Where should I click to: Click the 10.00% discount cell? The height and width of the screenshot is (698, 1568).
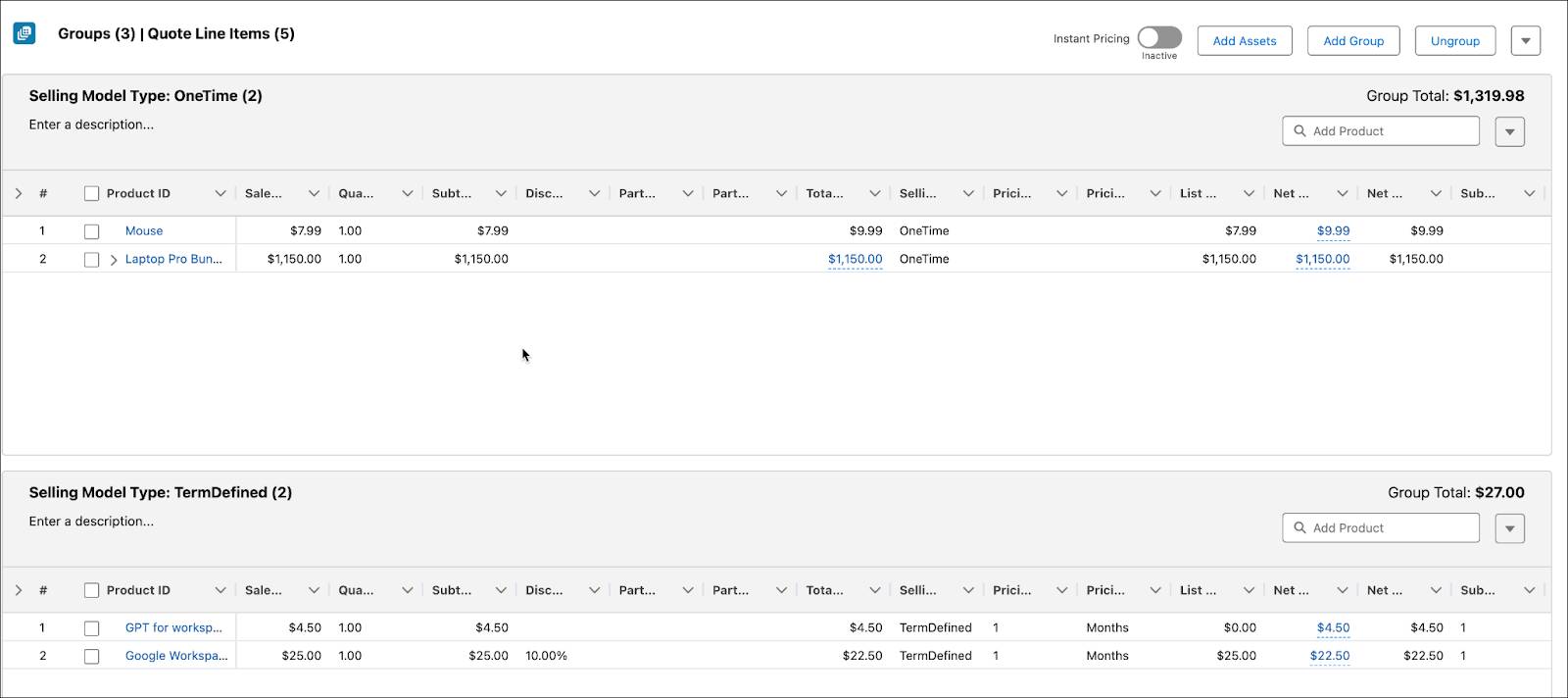[x=546, y=655]
